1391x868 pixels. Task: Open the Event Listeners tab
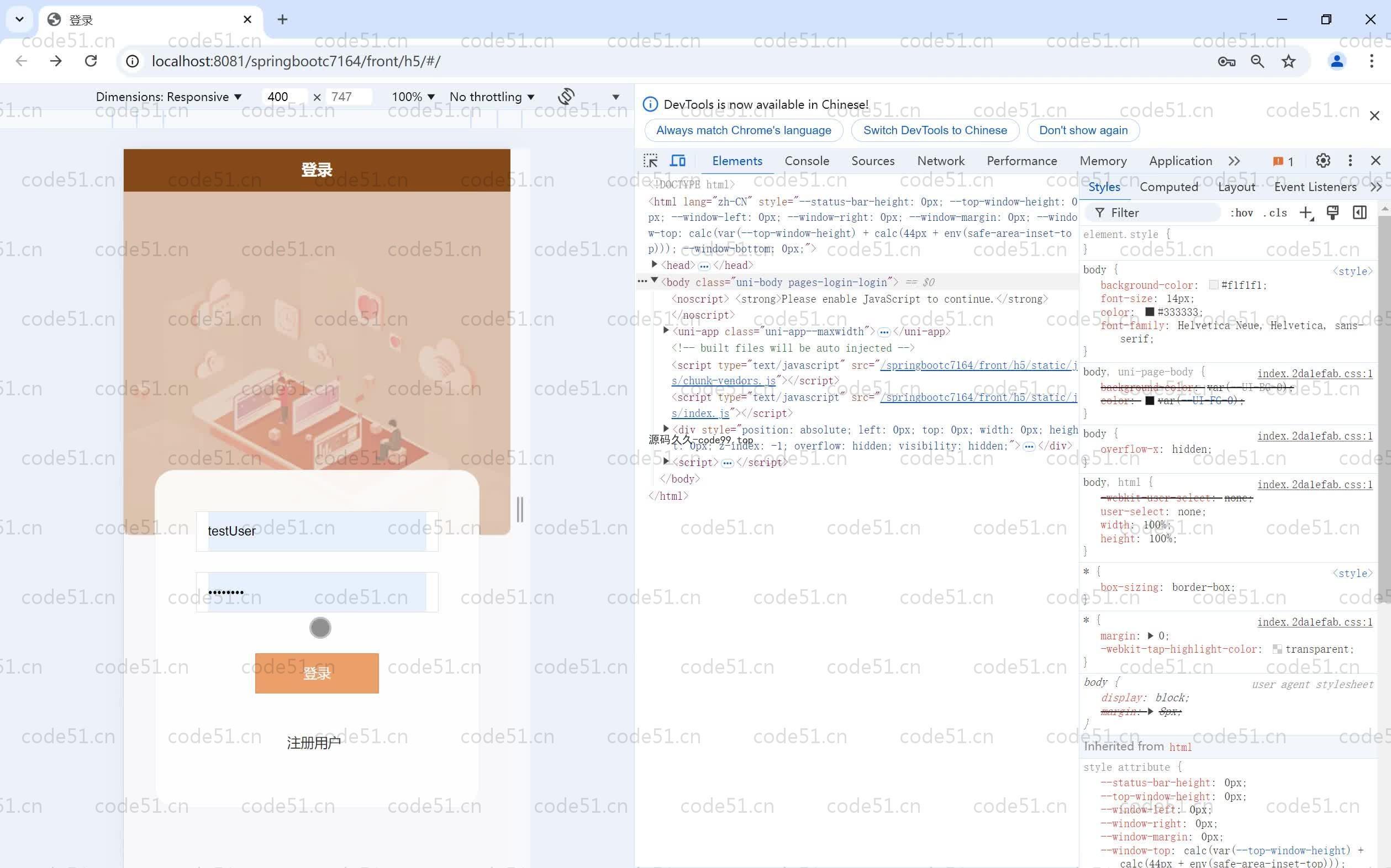pyautogui.click(x=1315, y=187)
